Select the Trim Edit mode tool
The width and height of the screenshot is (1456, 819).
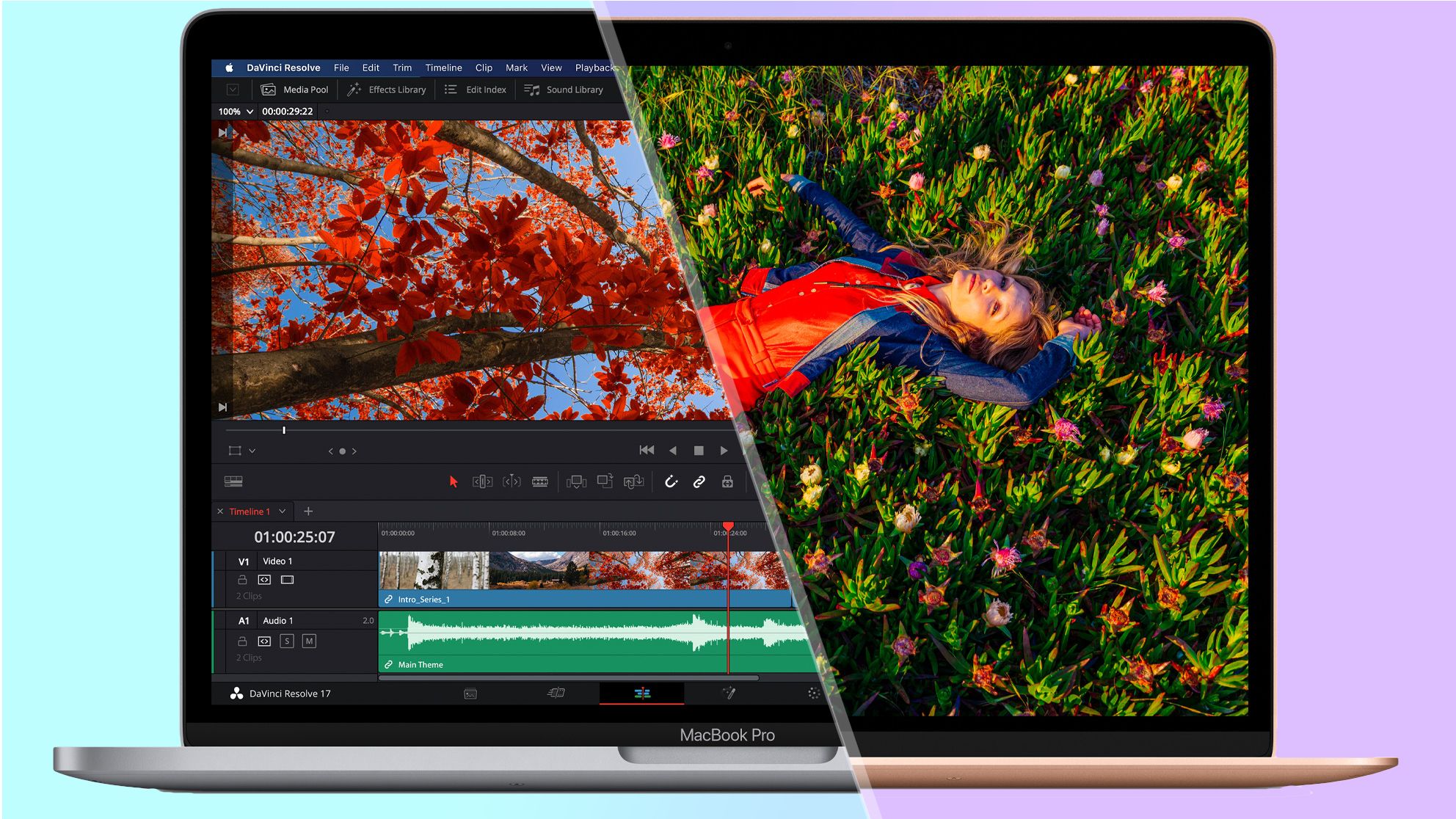[x=484, y=481]
